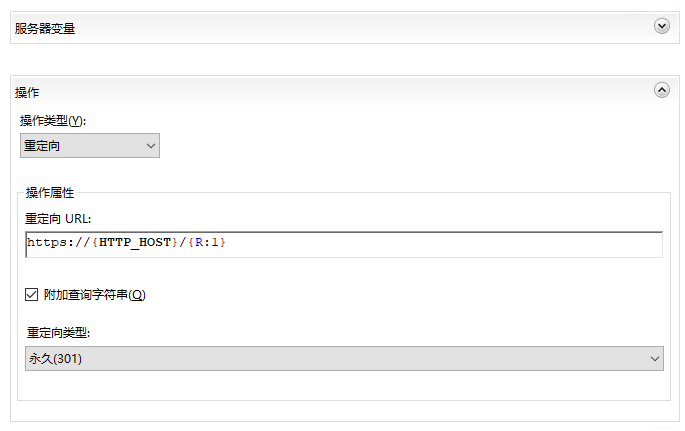Screen dimensions: 685x431
Task: Click the 重定向类型 label
Action: tap(65, 332)
